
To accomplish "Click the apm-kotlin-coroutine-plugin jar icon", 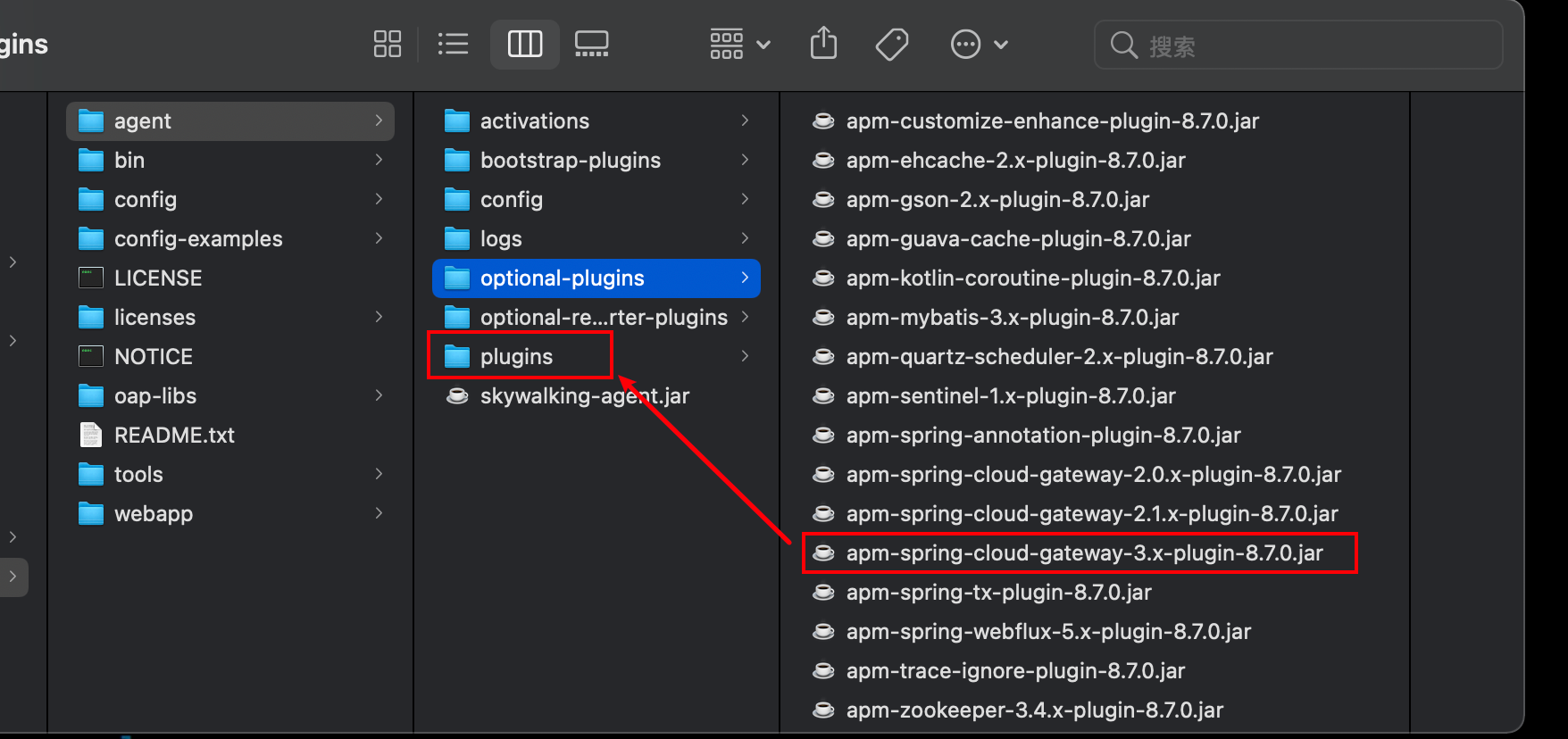I will click(823, 278).
